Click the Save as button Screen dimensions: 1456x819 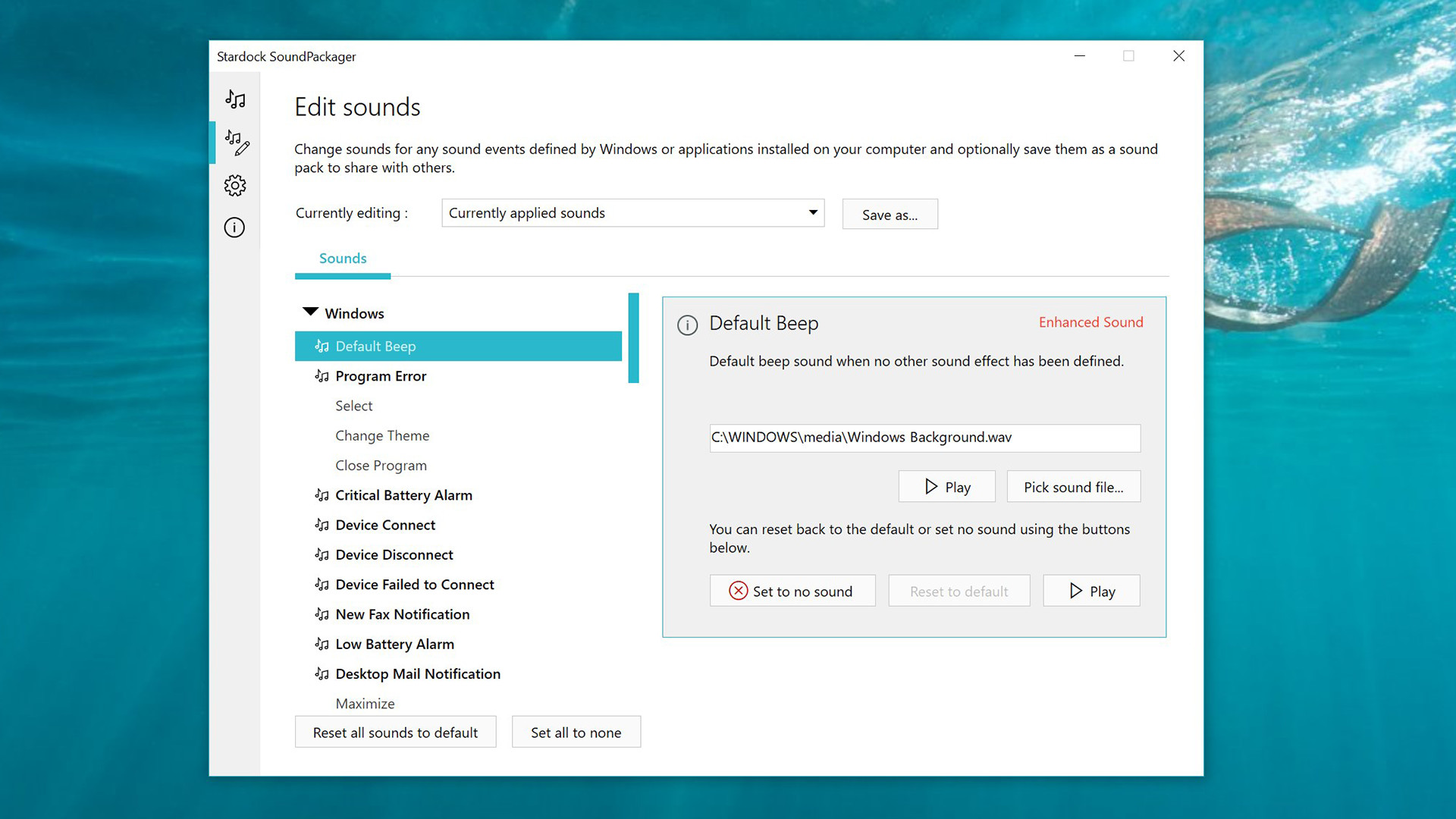[890, 214]
